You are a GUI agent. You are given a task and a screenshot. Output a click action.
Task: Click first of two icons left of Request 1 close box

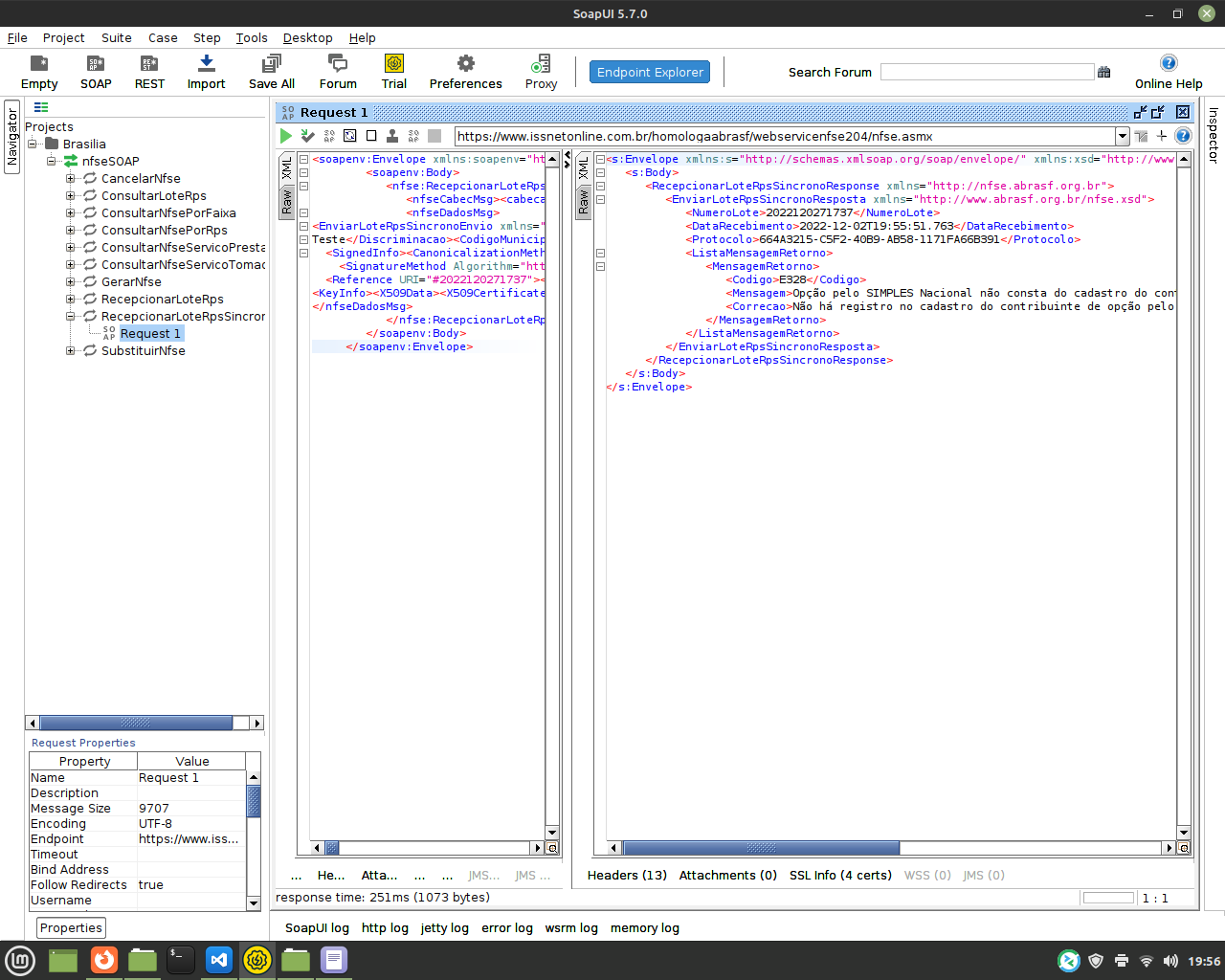[1140, 112]
